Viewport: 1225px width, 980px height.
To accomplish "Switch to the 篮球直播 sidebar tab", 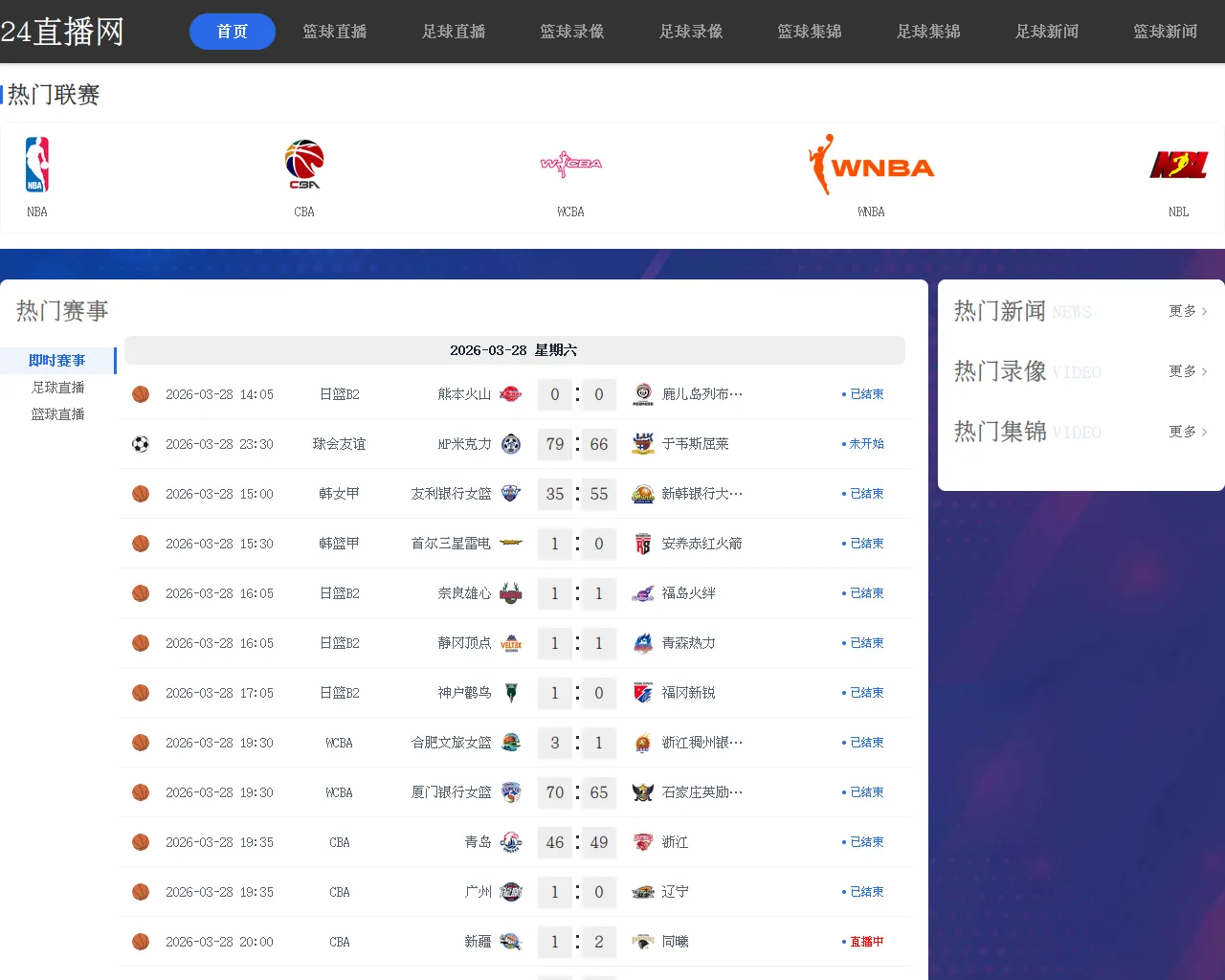I will tap(57, 413).
